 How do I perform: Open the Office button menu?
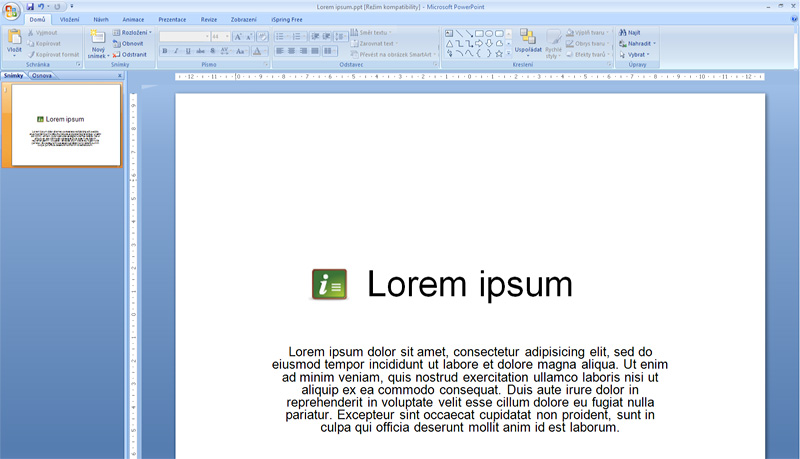[x=11, y=11]
